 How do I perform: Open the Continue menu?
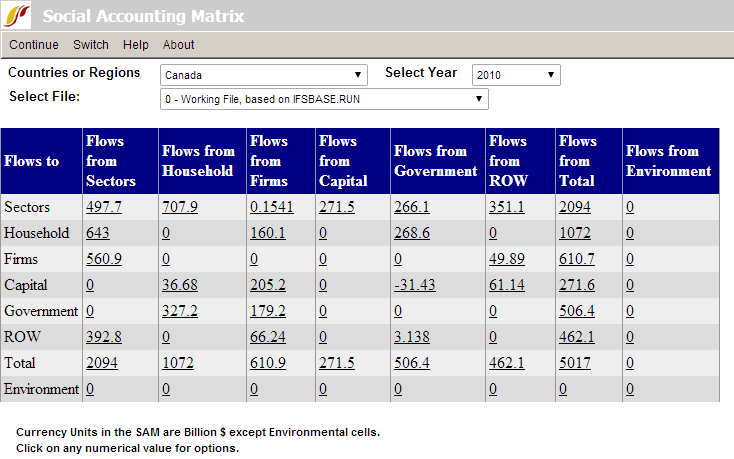coord(34,45)
